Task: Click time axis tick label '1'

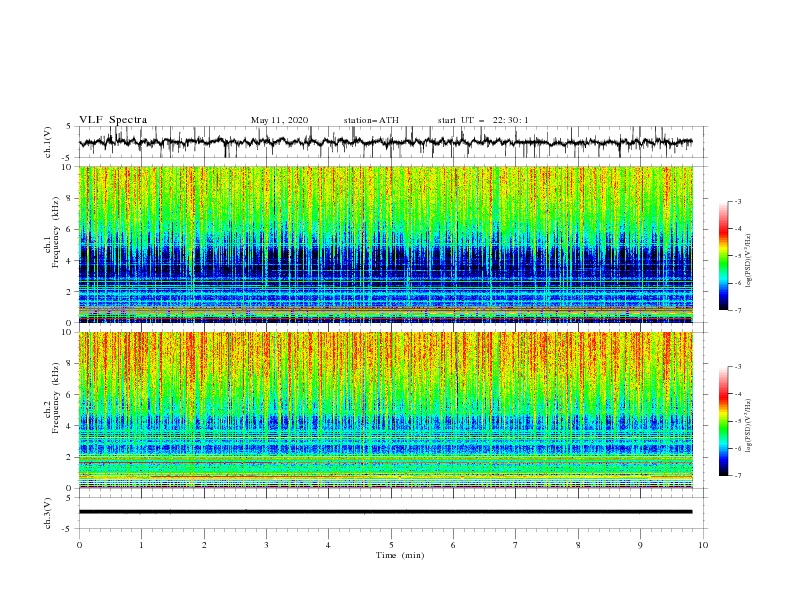Action: 141,545
